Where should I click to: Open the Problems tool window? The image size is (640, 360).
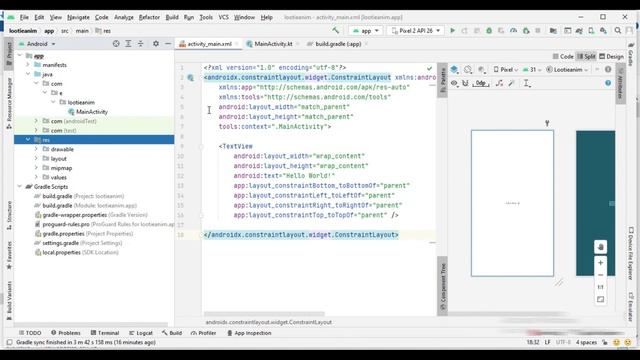66,333
